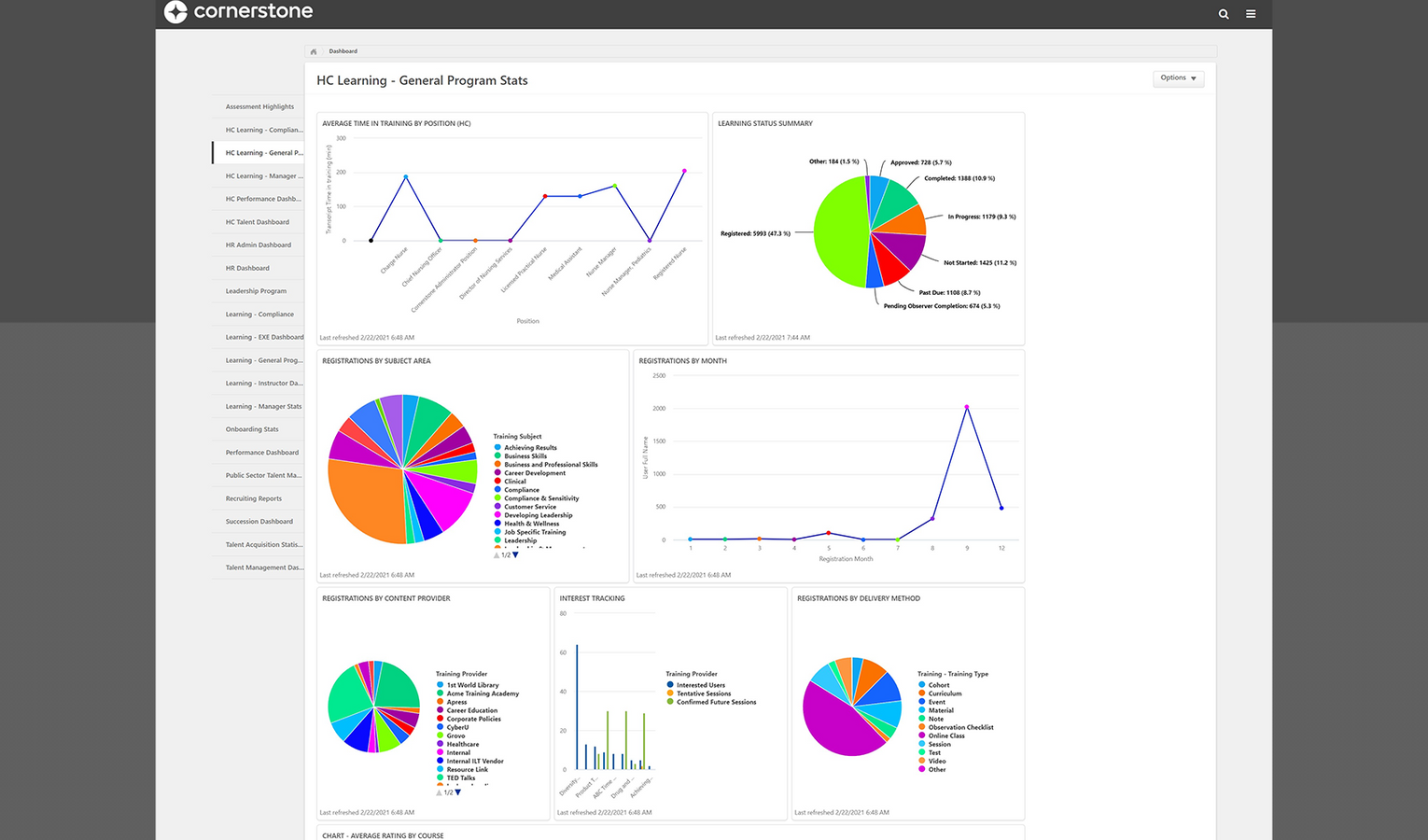Open HR Dashboard in sidebar
1428x840 pixels.
click(247, 268)
